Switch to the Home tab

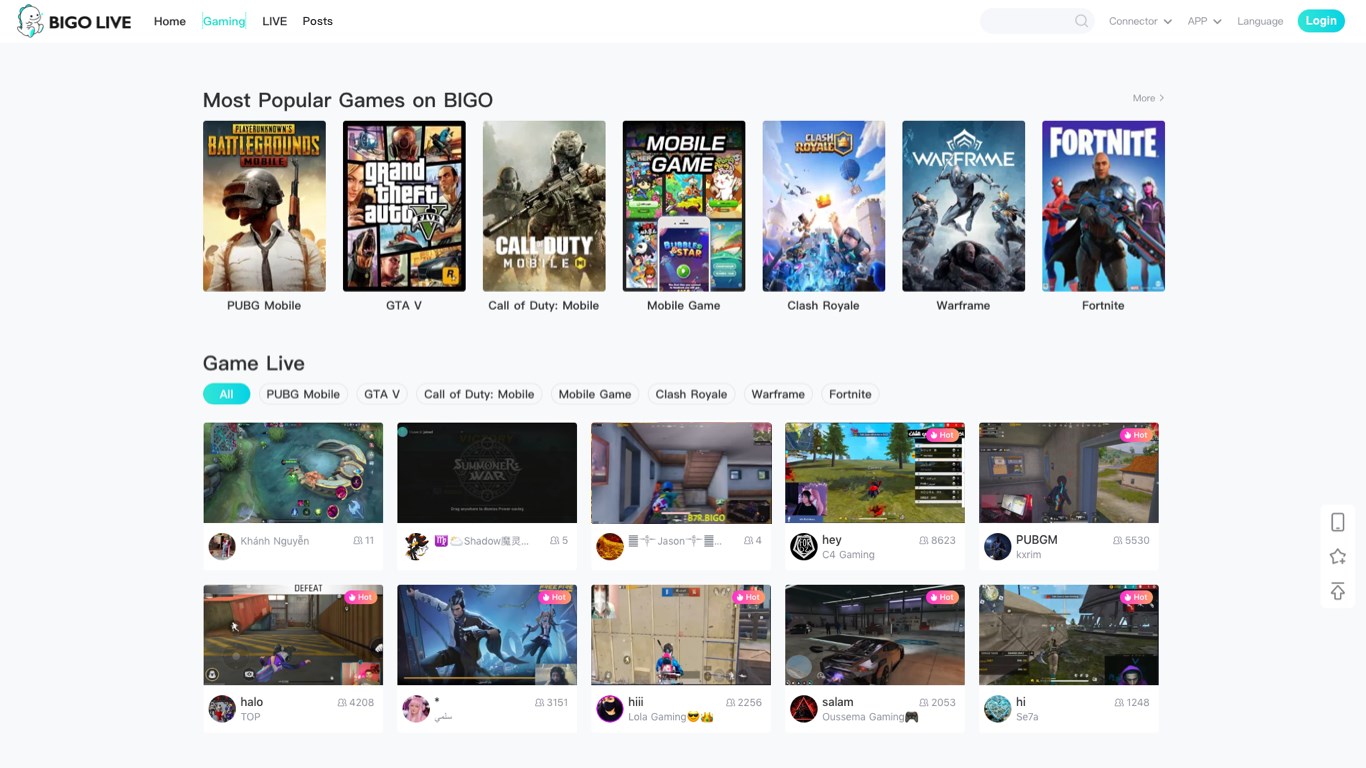(x=169, y=20)
